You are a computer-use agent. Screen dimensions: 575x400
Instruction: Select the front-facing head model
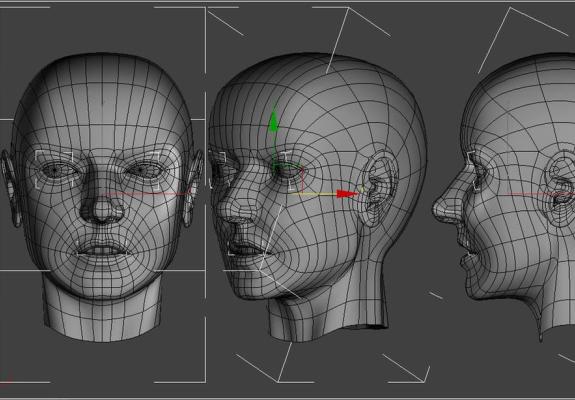(x=102, y=197)
